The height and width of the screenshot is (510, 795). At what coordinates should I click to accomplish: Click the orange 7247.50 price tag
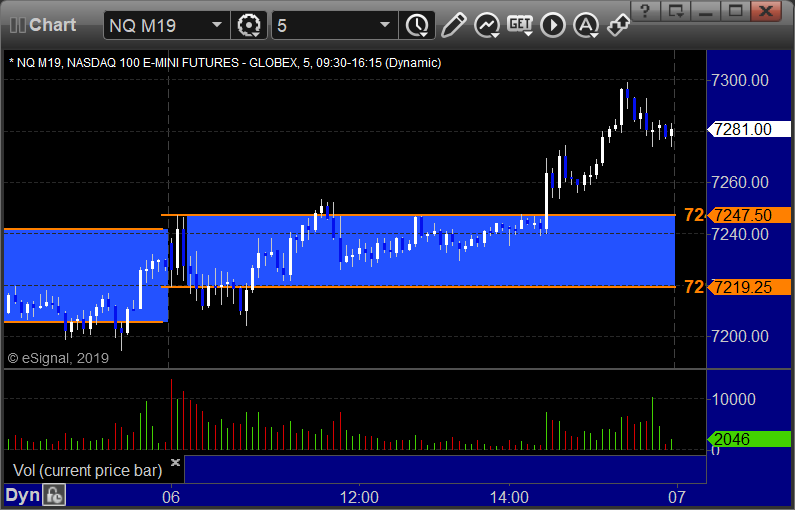coord(749,215)
